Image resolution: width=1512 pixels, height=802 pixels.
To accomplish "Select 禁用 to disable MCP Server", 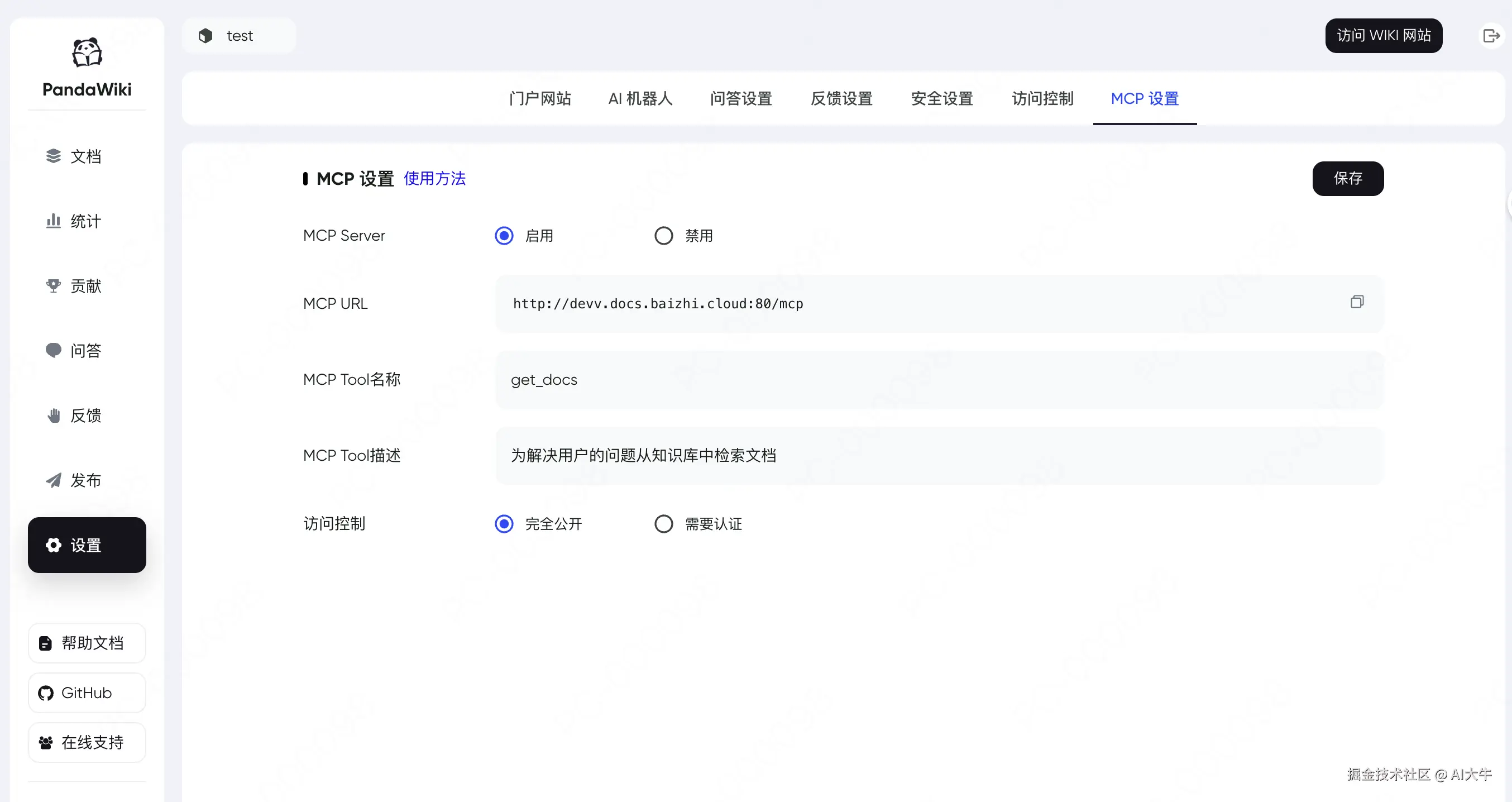I will pyautogui.click(x=664, y=236).
